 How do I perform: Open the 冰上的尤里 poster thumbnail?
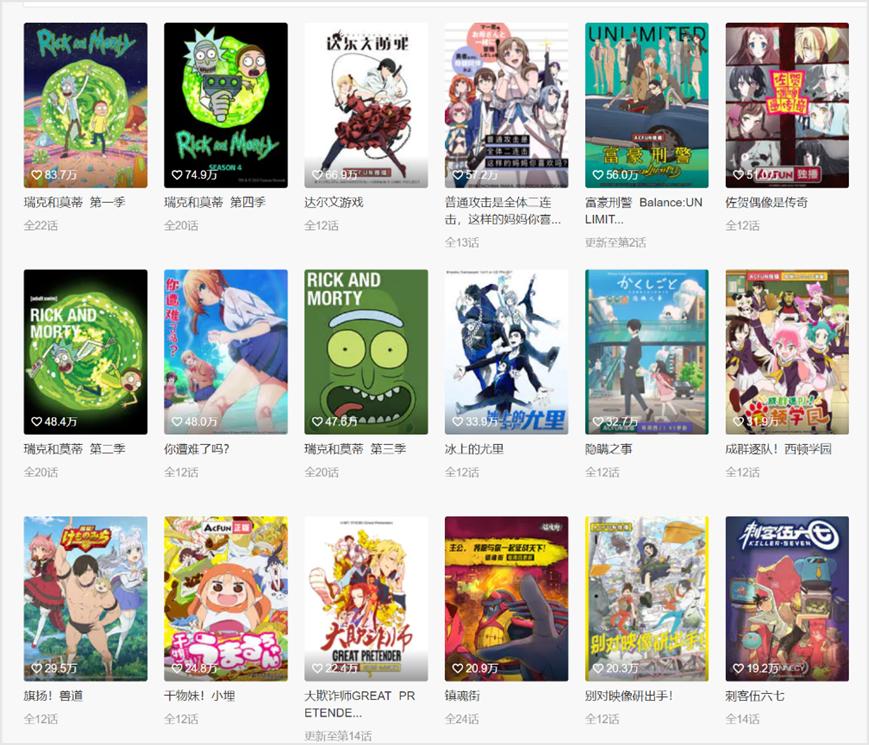tap(506, 352)
